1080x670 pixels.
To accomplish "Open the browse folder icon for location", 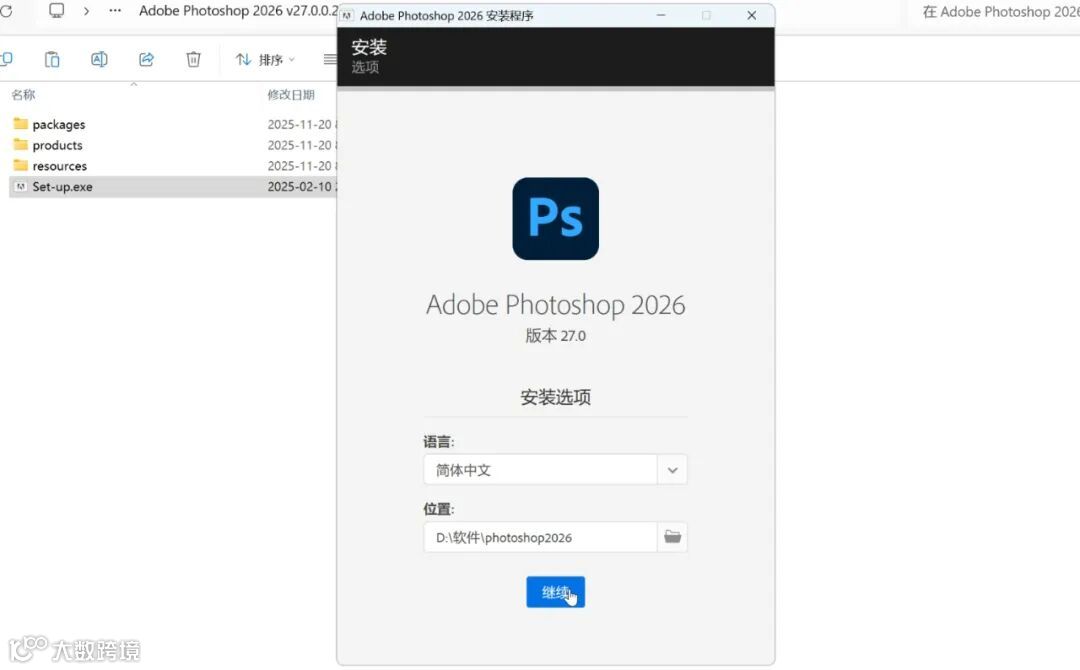I will (672, 537).
